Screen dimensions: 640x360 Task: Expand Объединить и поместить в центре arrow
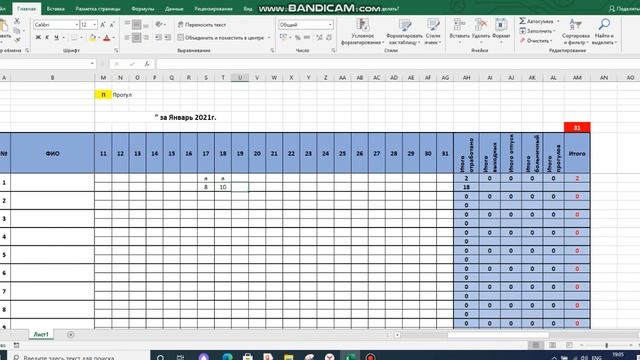click(269, 38)
